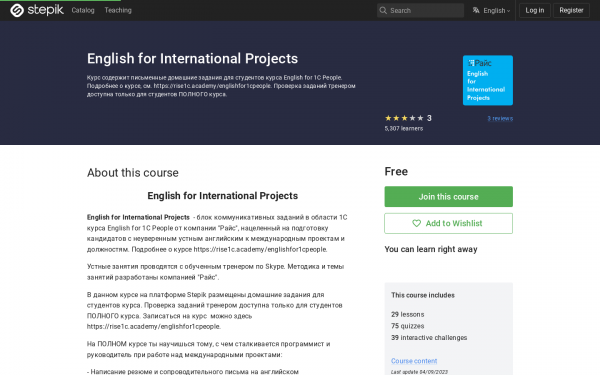
Task: Click the Last update date text
Action: click(419, 372)
